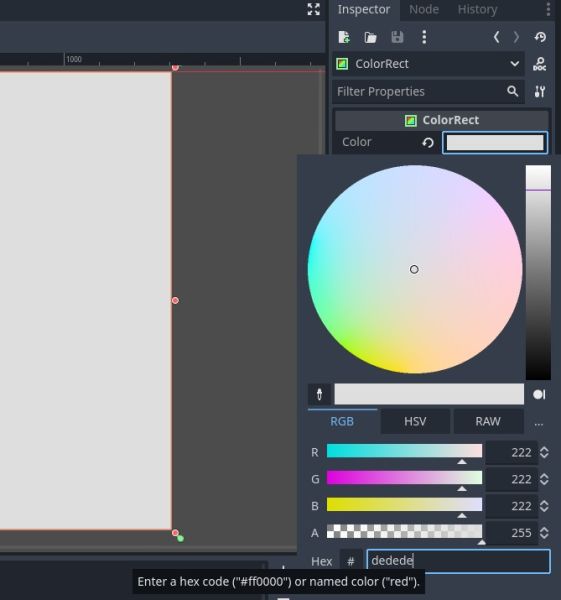Screen dimensions: 561x600
Task: Click the color wheel picker cursor circle
Action: point(414,269)
